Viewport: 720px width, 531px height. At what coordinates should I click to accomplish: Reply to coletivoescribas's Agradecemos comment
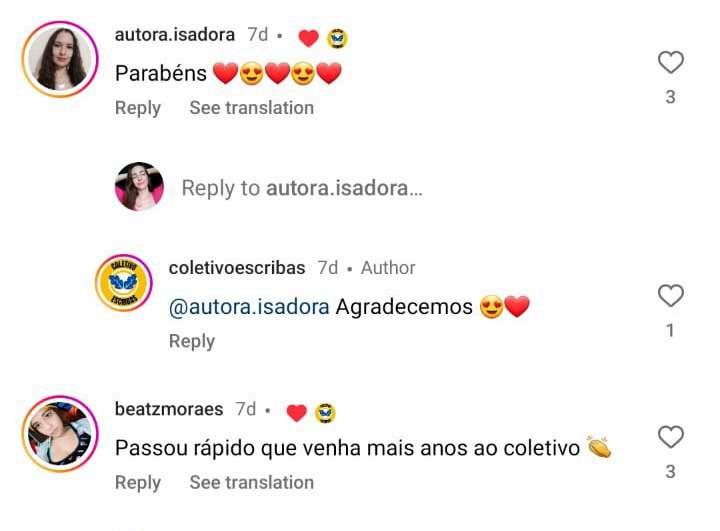[192, 341]
